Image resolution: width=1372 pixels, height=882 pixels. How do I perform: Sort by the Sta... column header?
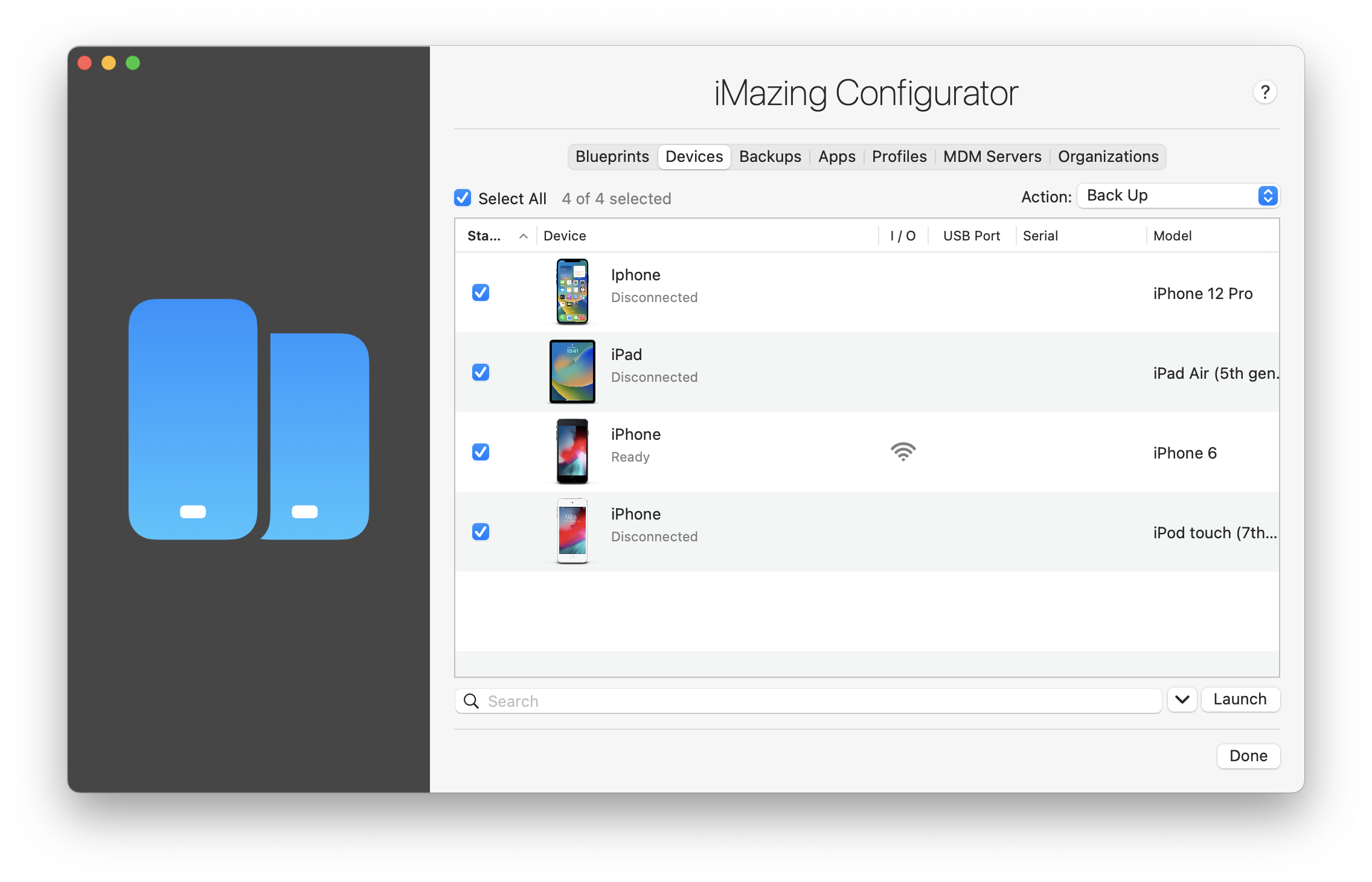click(496, 236)
